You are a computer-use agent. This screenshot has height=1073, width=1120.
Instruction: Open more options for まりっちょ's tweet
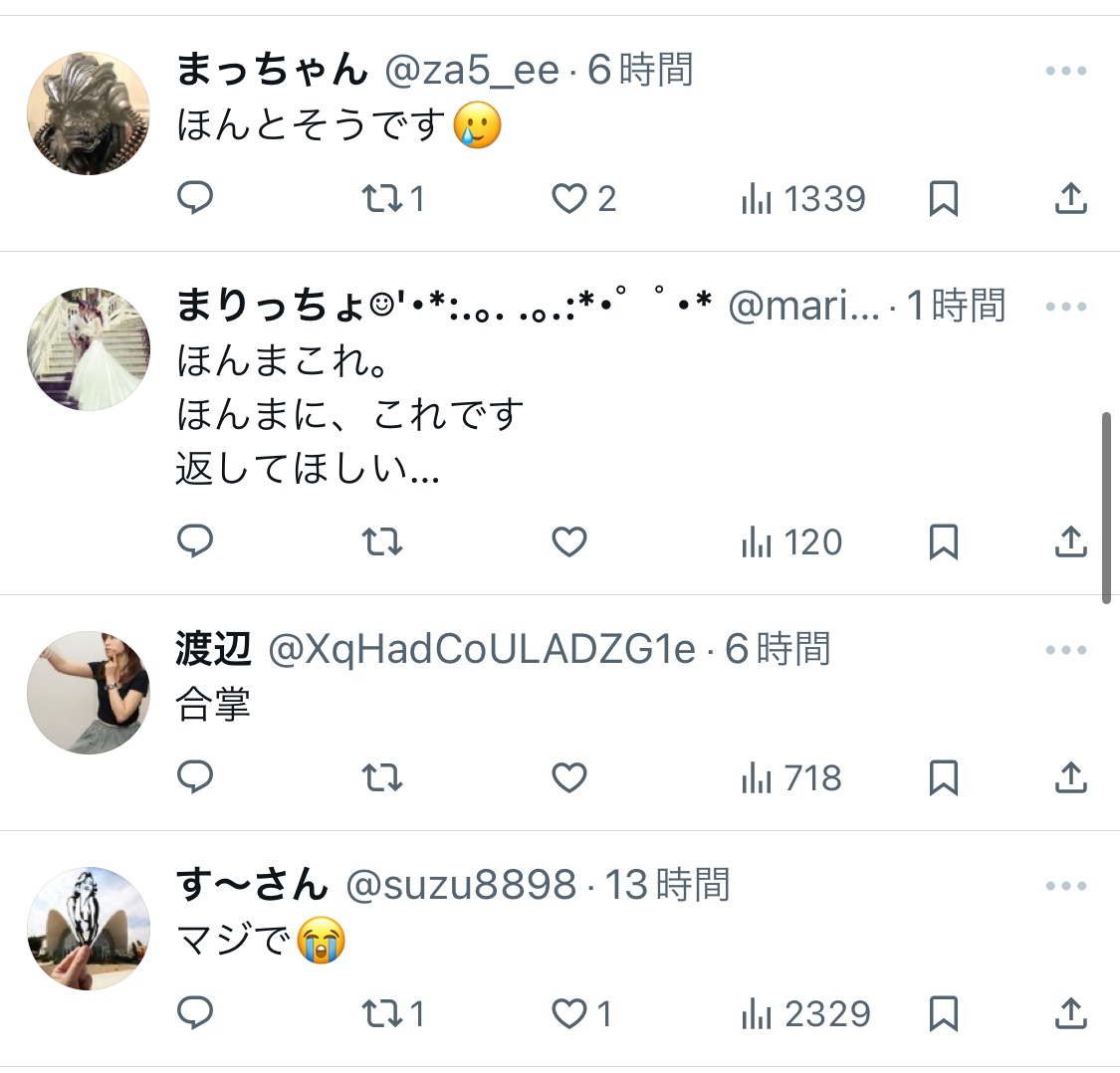coord(1065,307)
